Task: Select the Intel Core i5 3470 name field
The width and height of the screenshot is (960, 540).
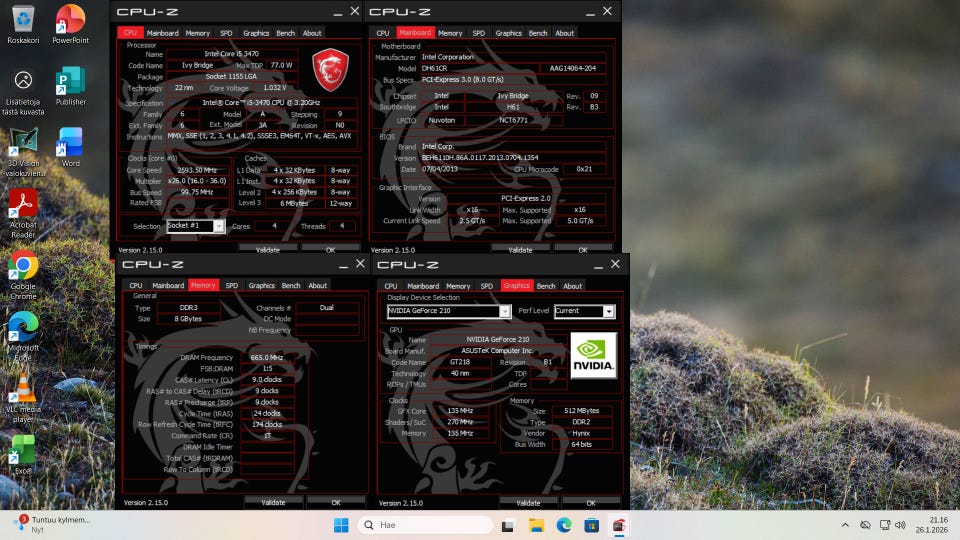Action: (x=231, y=54)
